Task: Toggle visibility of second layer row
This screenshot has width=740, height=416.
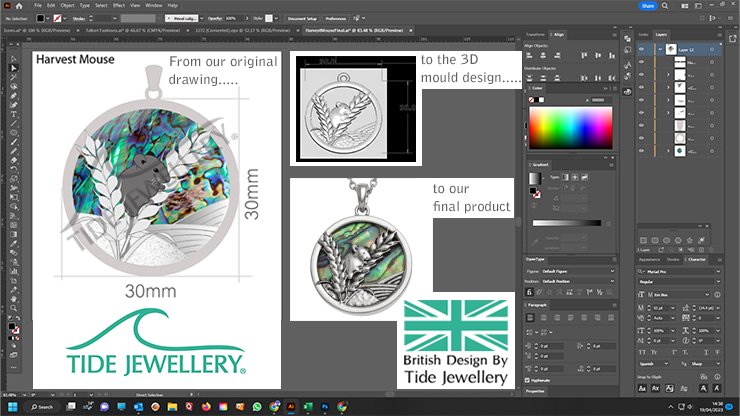Action: pos(641,62)
